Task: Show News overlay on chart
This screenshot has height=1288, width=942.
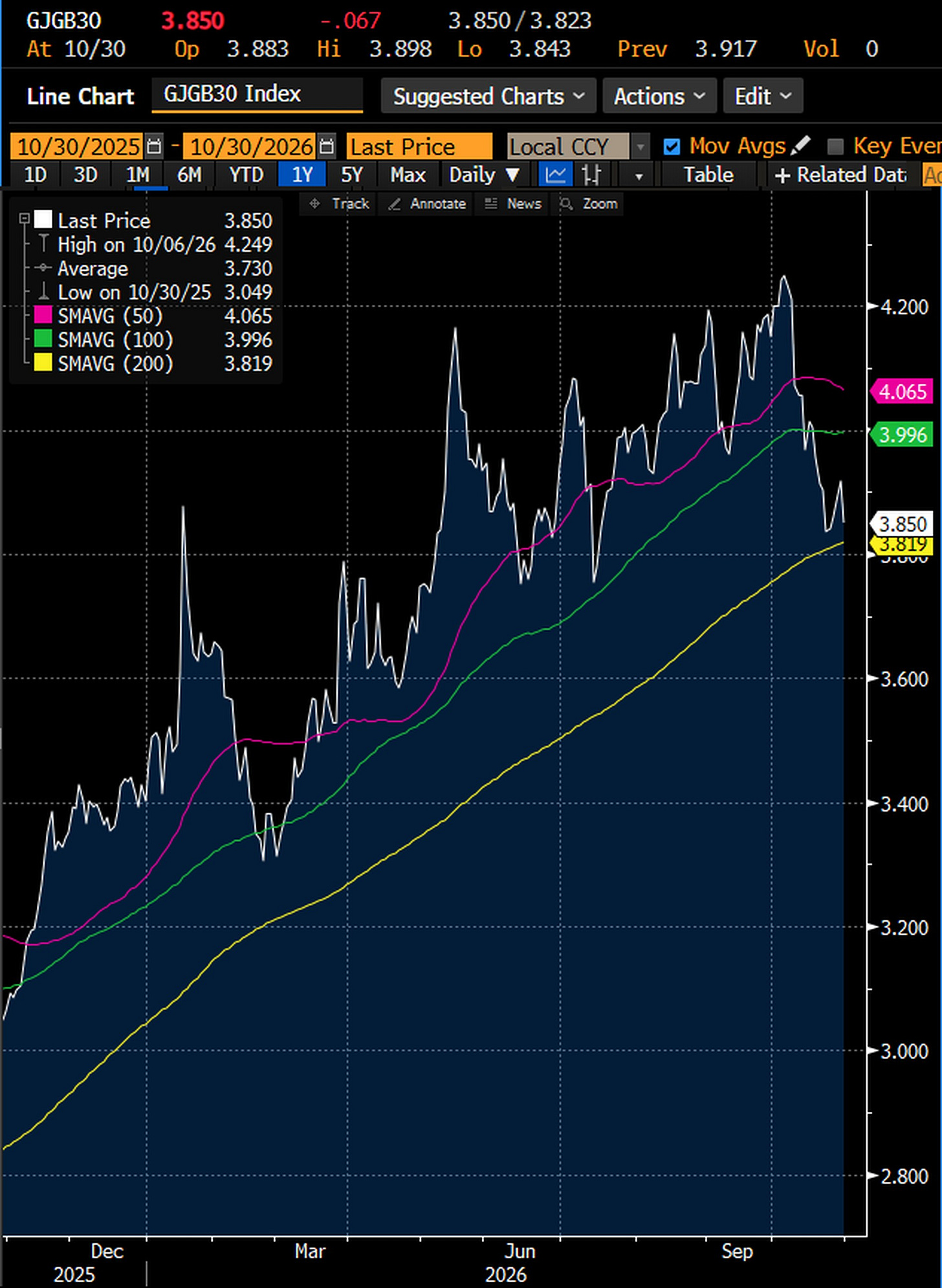Action: tap(513, 204)
